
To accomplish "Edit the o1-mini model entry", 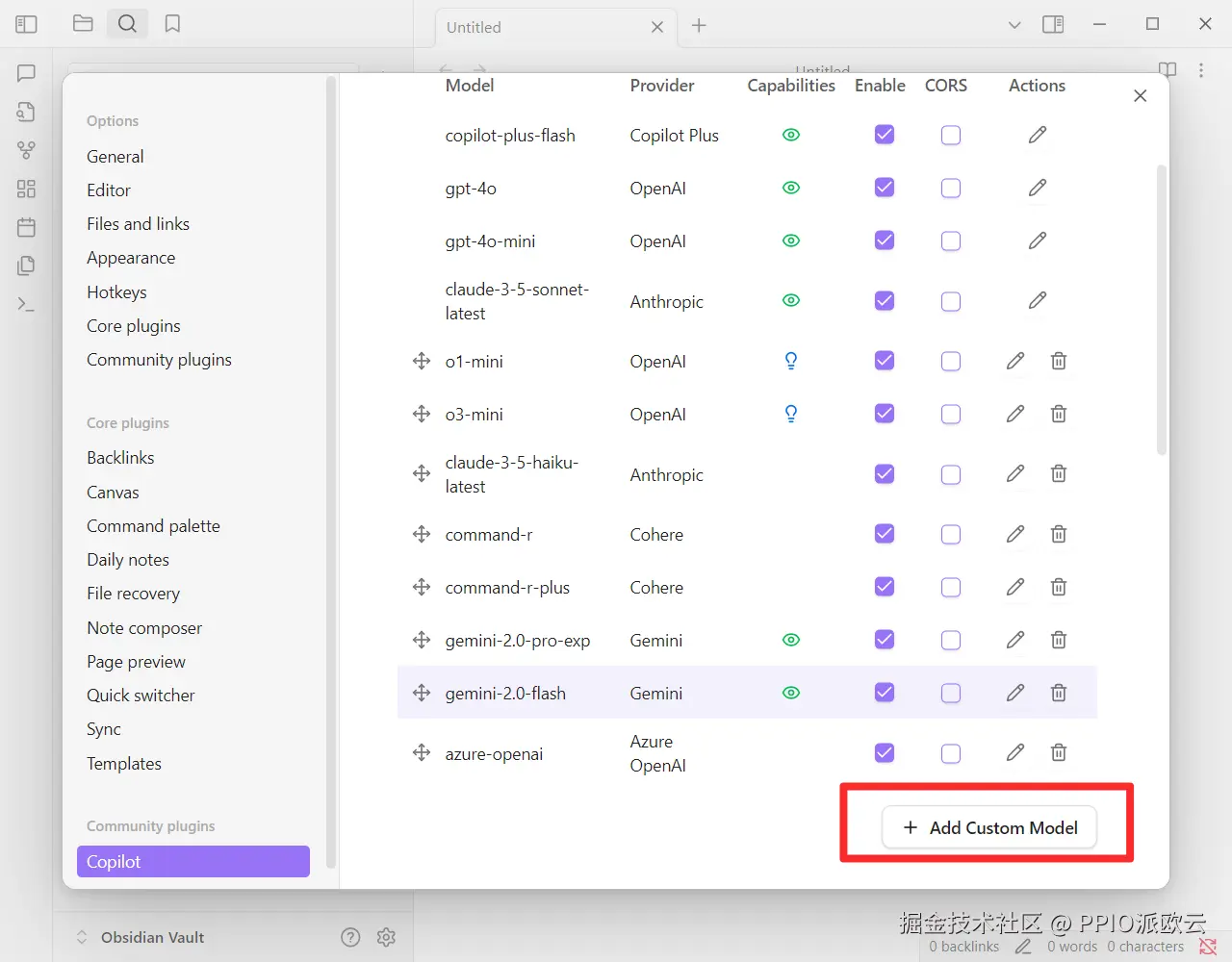I will click(1015, 361).
